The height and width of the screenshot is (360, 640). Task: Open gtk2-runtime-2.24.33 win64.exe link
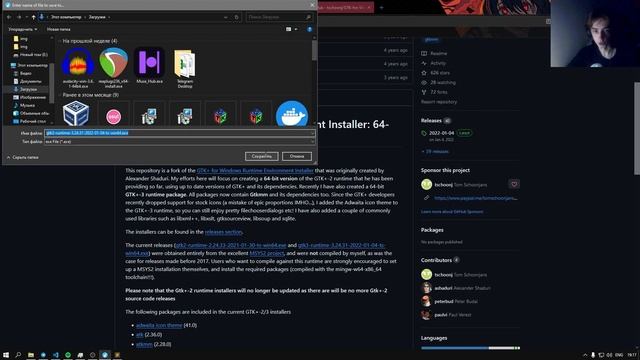[231, 245]
